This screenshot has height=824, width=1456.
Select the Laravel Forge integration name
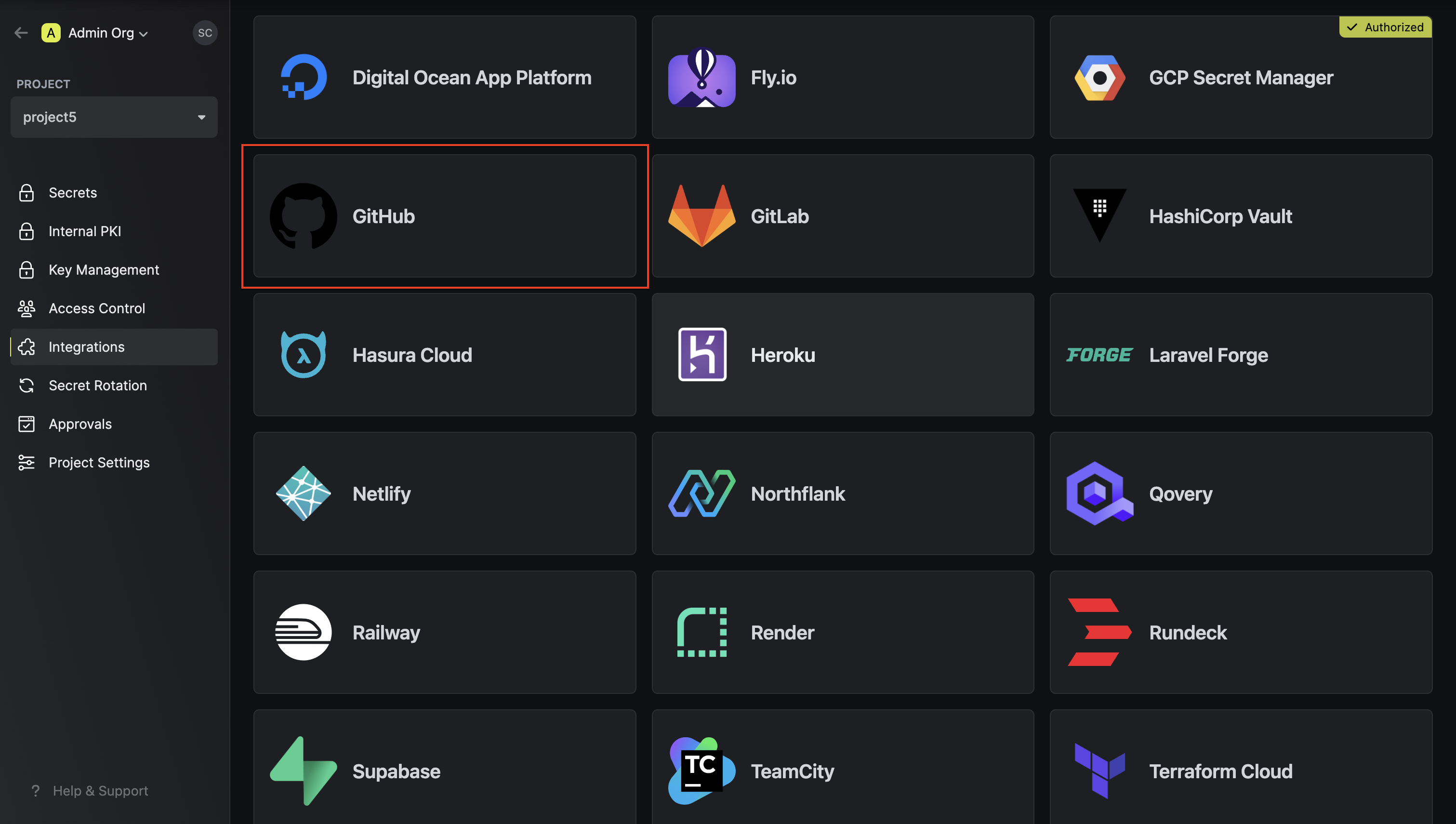tap(1208, 355)
